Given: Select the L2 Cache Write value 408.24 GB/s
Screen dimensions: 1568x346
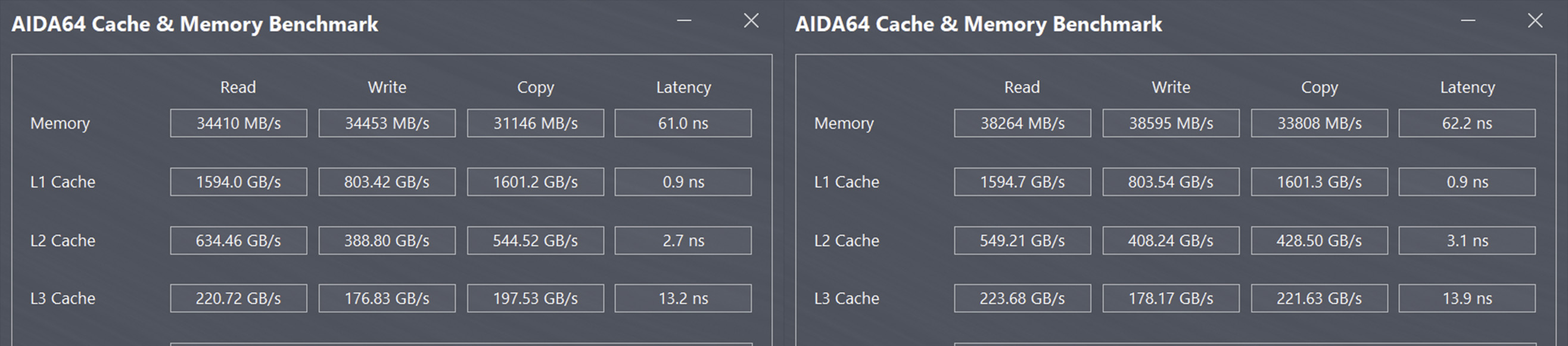Looking at the screenshot, I should (1171, 240).
